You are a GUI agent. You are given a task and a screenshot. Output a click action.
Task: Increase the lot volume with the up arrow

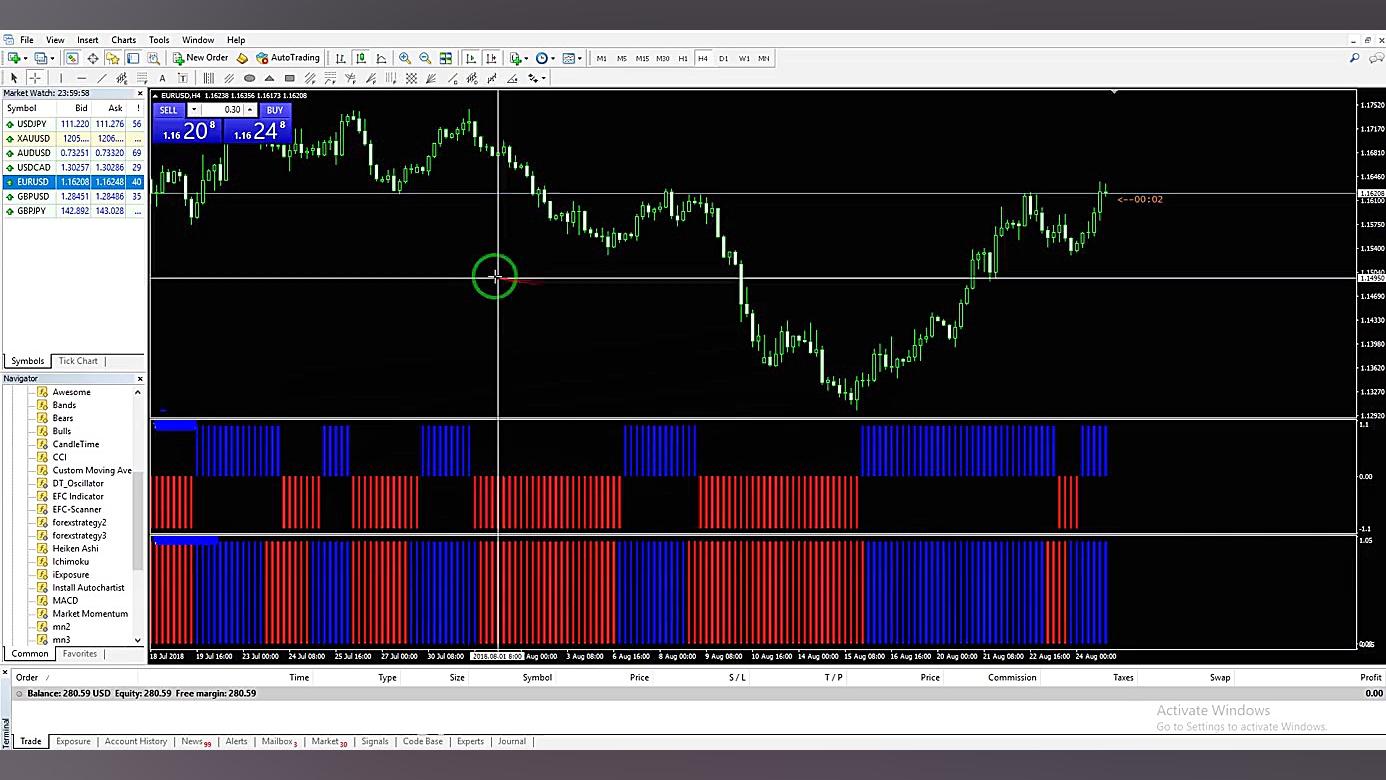pos(250,110)
